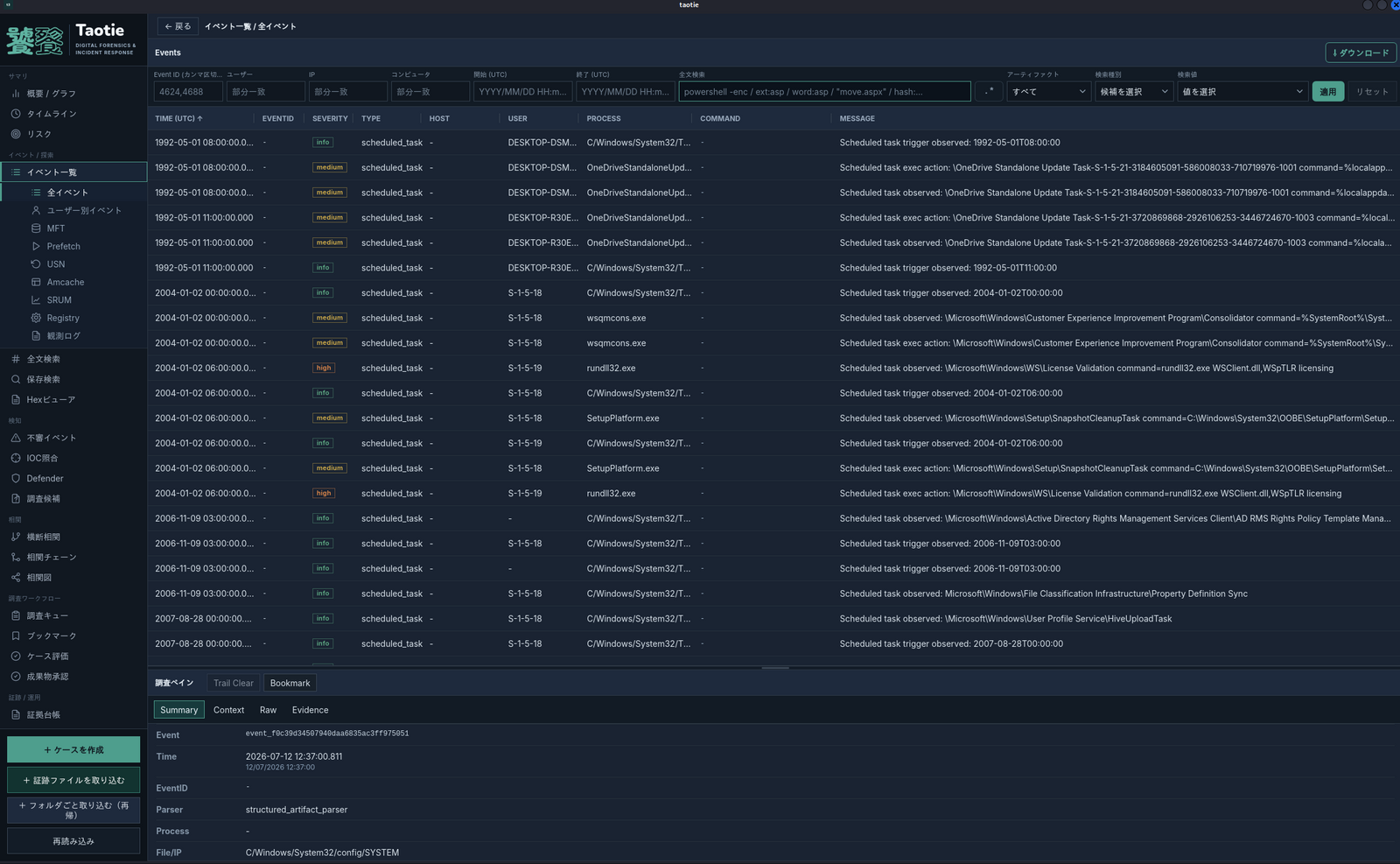
Task: Open 観測ログ document icon
Action: pyautogui.click(x=36, y=336)
